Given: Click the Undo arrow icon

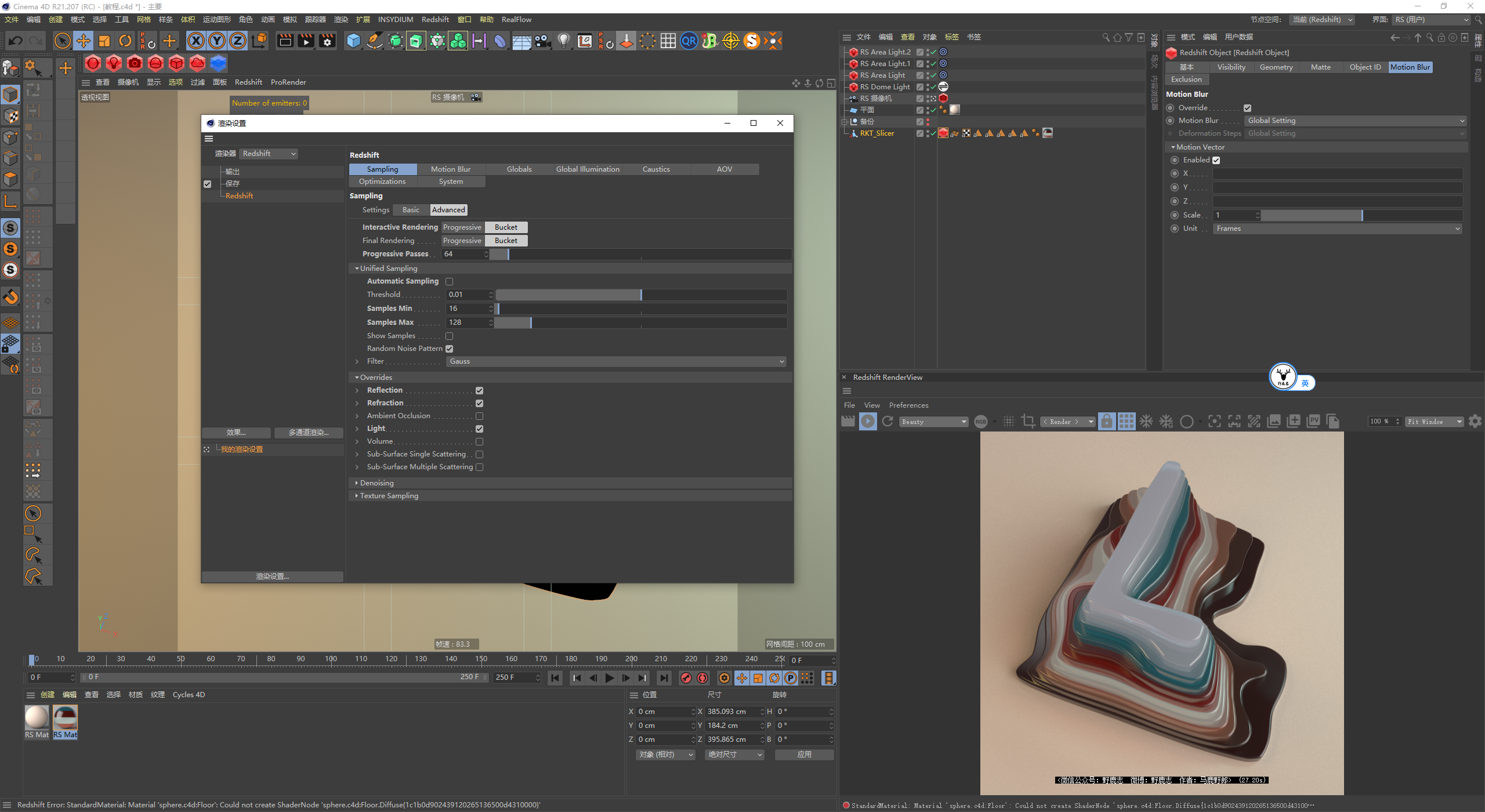Looking at the screenshot, I should click(x=16, y=41).
